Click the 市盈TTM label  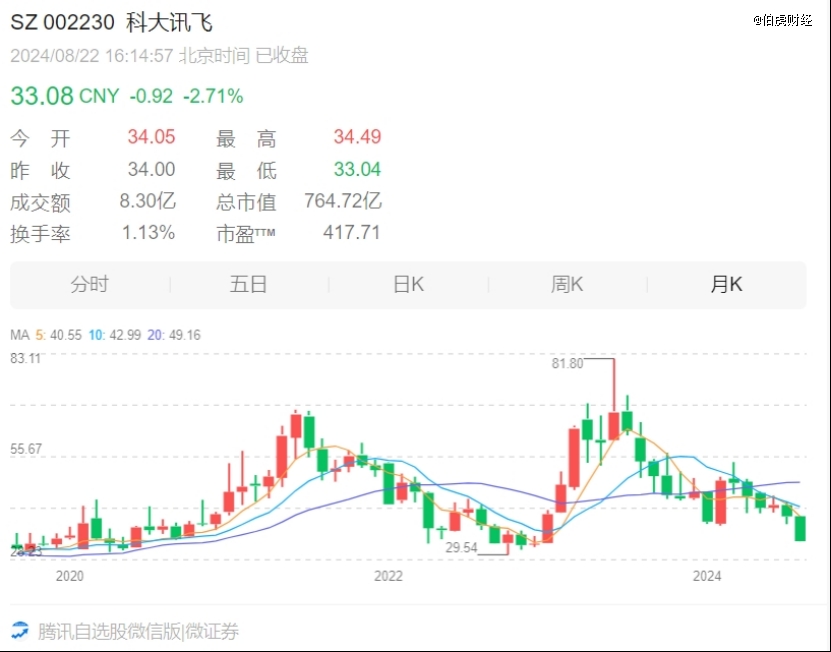pyautogui.click(x=246, y=233)
